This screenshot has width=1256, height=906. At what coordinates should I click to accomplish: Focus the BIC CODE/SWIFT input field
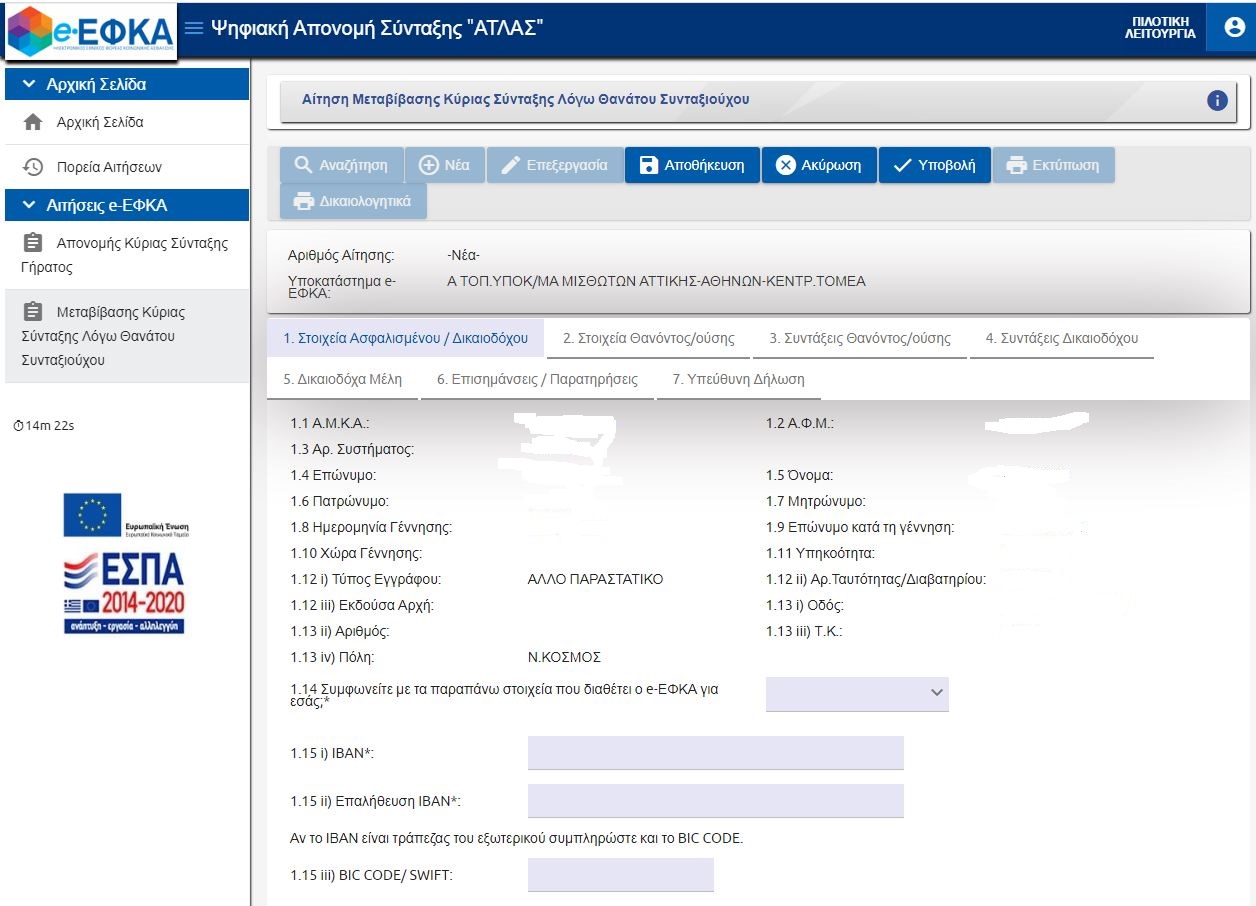pyautogui.click(x=620, y=874)
